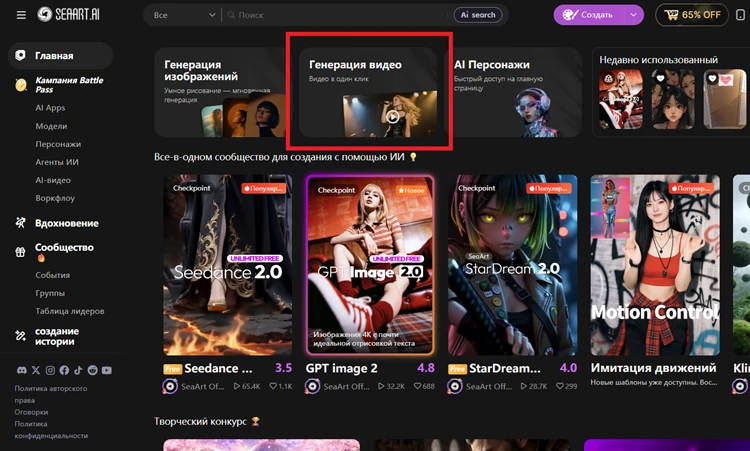
Task: Open the 'AI Персонажи' card
Action: 513,92
